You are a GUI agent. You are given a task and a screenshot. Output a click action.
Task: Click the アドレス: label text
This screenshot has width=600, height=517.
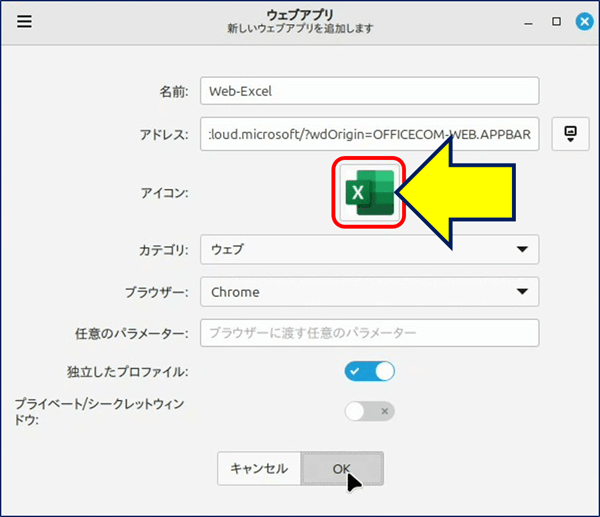coord(164,135)
